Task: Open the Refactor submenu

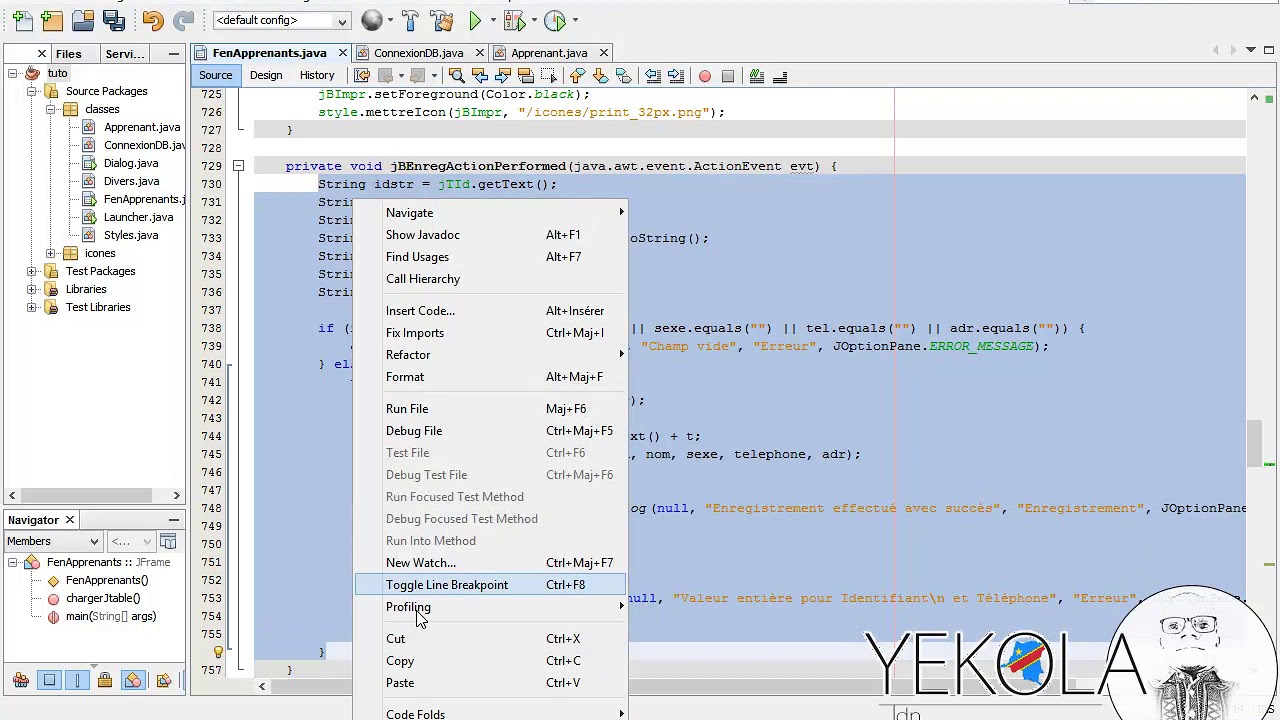Action: (x=490, y=355)
